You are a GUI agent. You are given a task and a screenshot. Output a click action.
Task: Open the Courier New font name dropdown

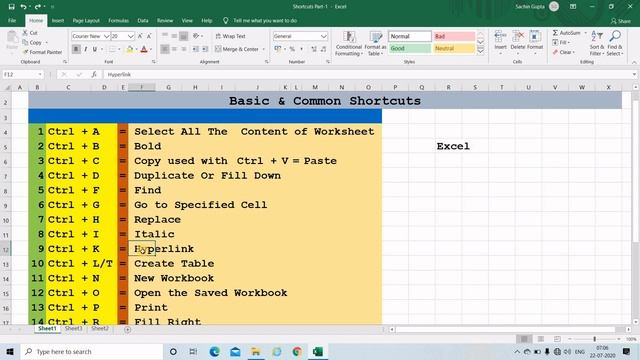click(106, 36)
